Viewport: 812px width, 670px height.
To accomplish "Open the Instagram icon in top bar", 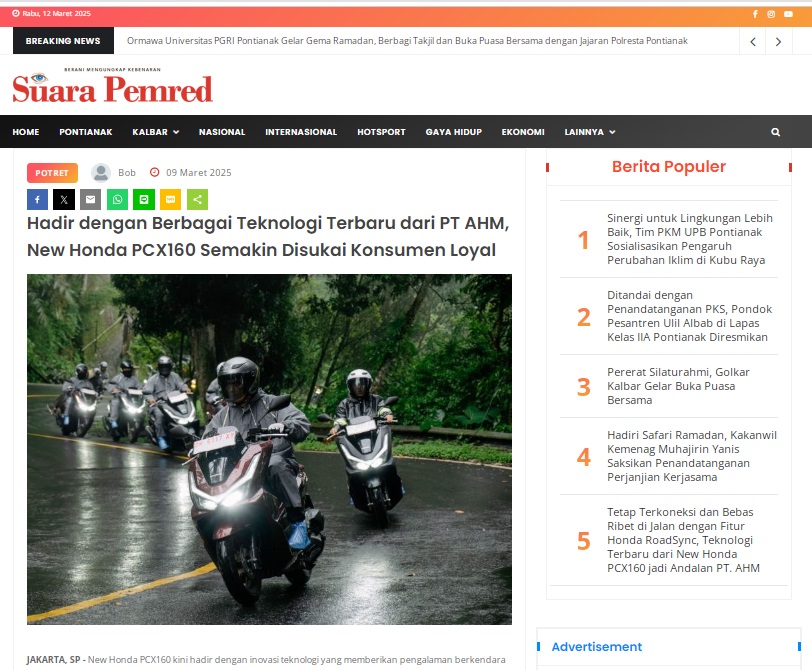I will (771, 14).
